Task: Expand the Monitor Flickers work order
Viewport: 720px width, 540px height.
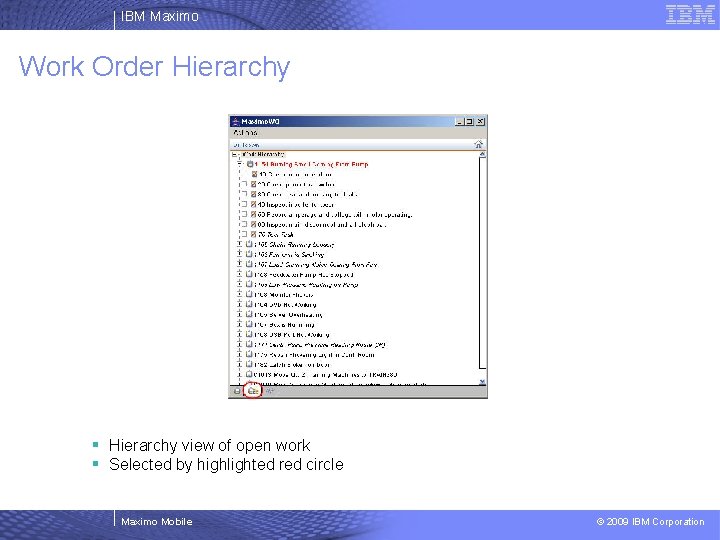Action: (239, 294)
